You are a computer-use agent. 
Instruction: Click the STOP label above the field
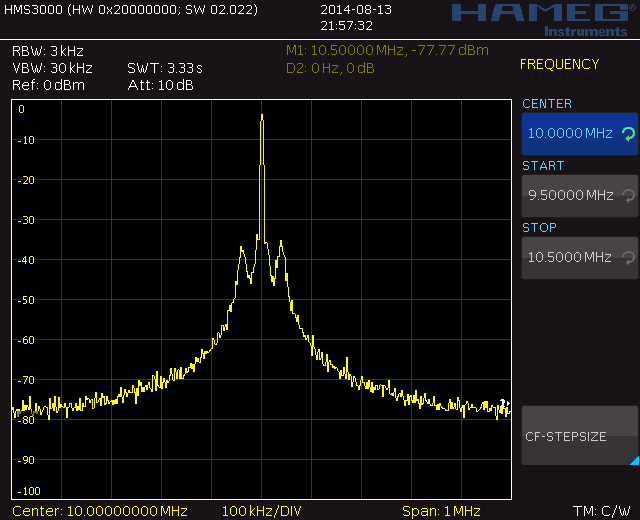540,228
